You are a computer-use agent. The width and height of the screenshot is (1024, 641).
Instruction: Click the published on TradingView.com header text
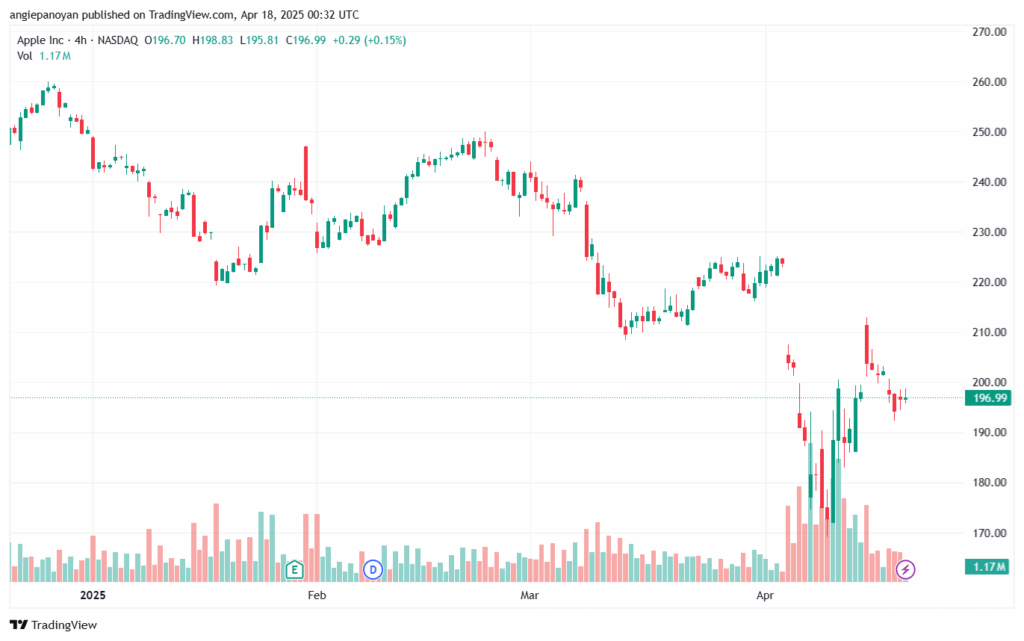point(156,14)
